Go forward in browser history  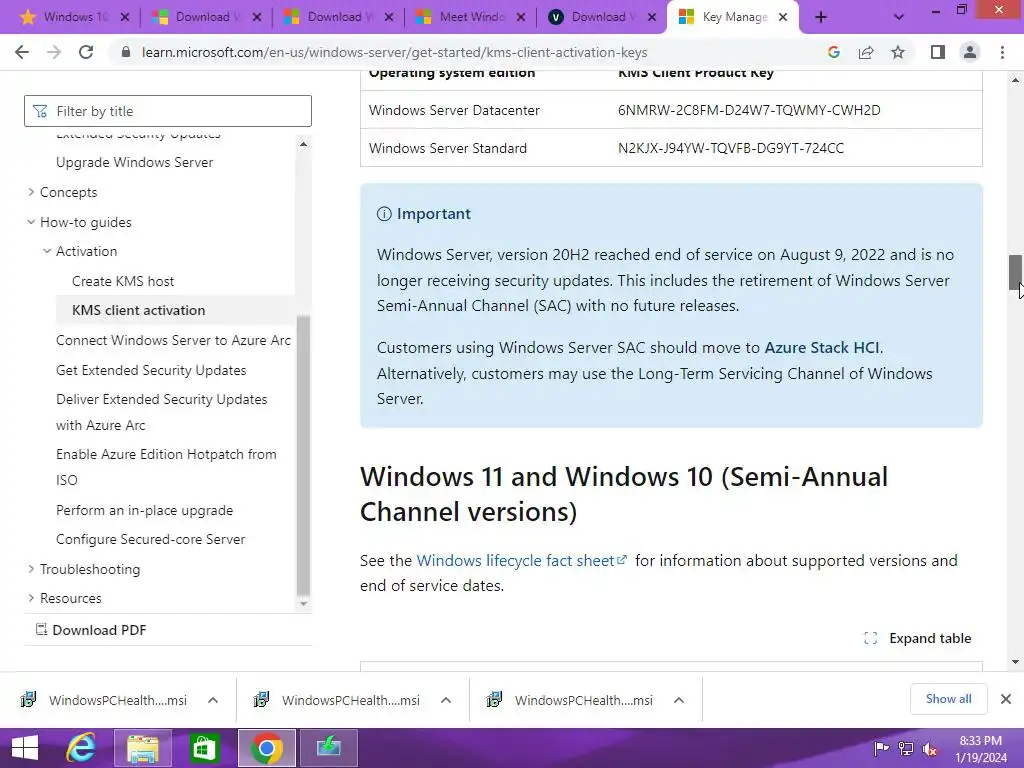54,52
